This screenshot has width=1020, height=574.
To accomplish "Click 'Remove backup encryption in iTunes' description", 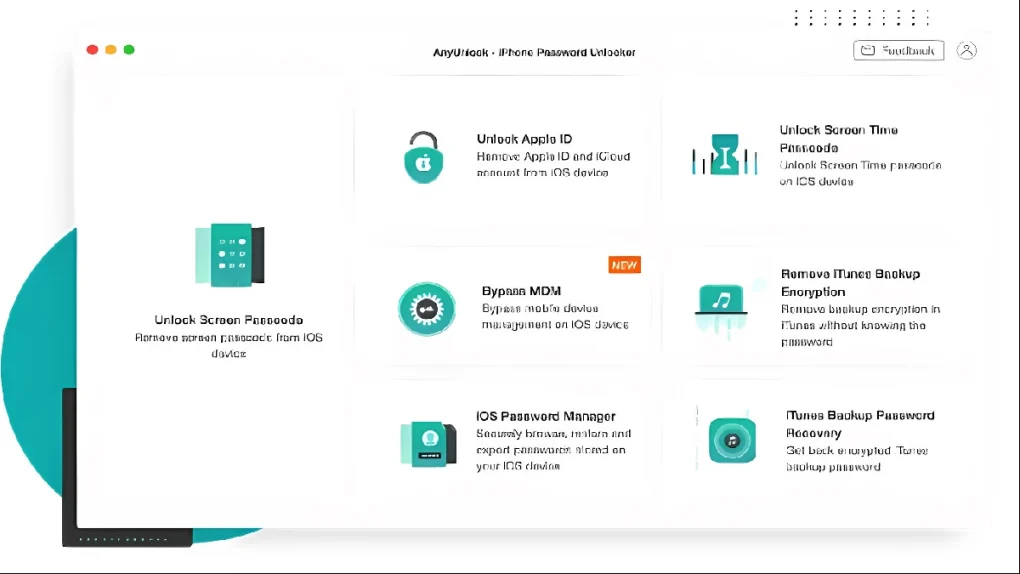I will click(860, 325).
